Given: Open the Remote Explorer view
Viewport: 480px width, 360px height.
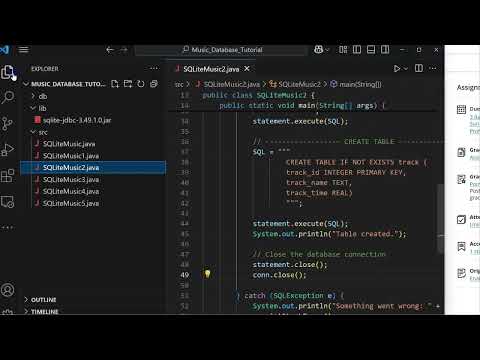Looking at the screenshot, I should pyautogui.click(x=7, y=201).
